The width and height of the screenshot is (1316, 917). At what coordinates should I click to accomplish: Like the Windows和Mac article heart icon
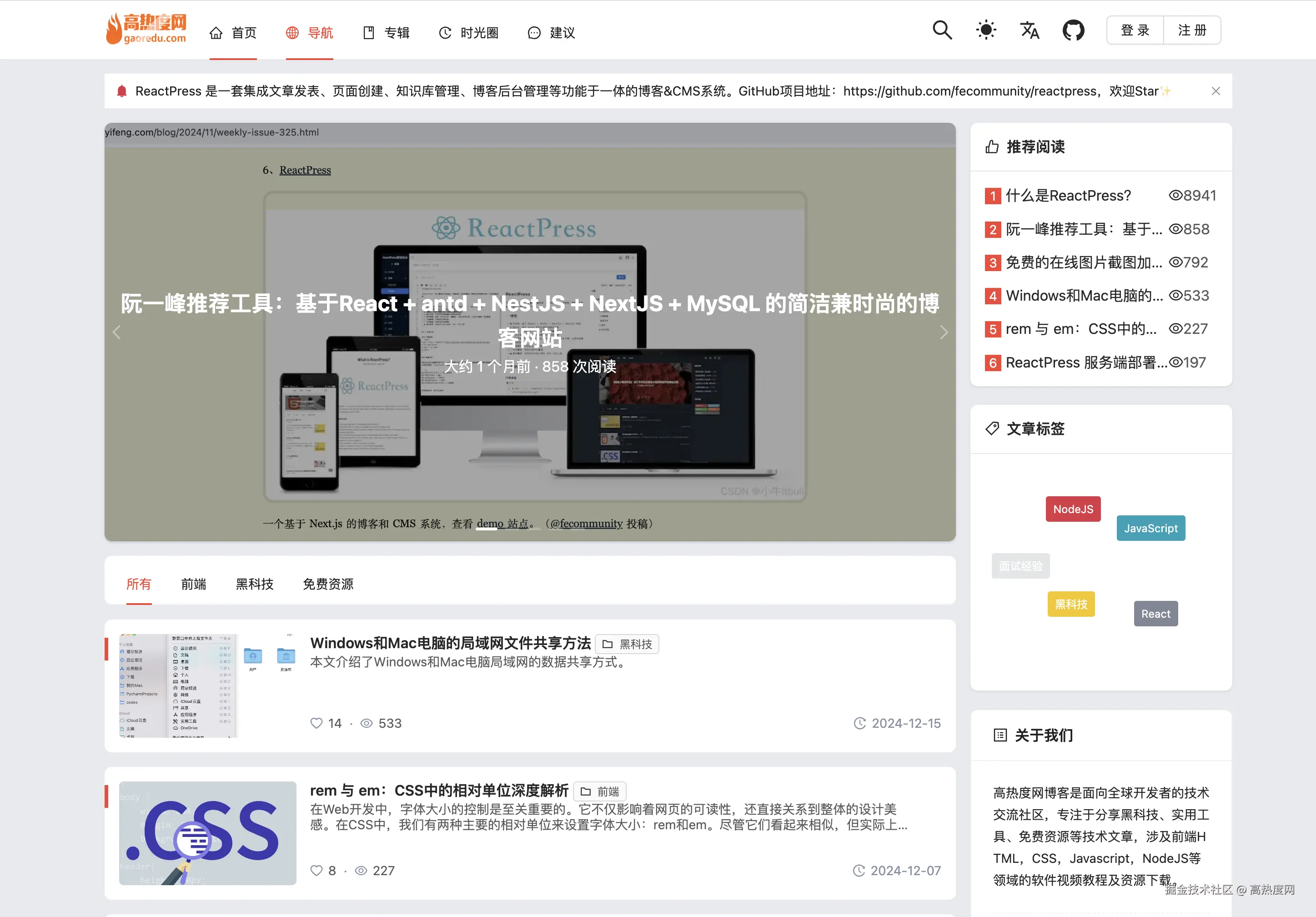316,723
